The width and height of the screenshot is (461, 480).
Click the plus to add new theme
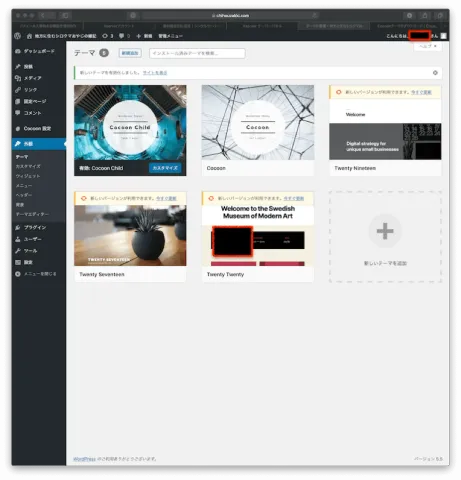click(x=385, y=231)
